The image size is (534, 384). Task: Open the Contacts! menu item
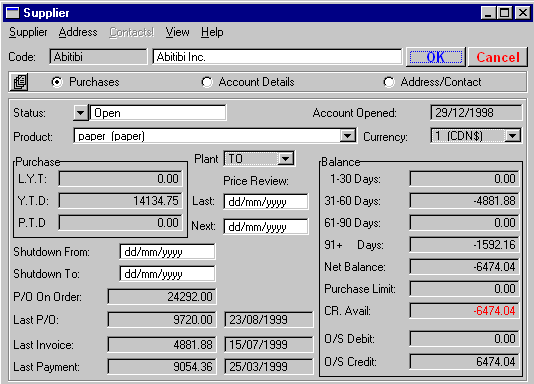pos(131,32)
